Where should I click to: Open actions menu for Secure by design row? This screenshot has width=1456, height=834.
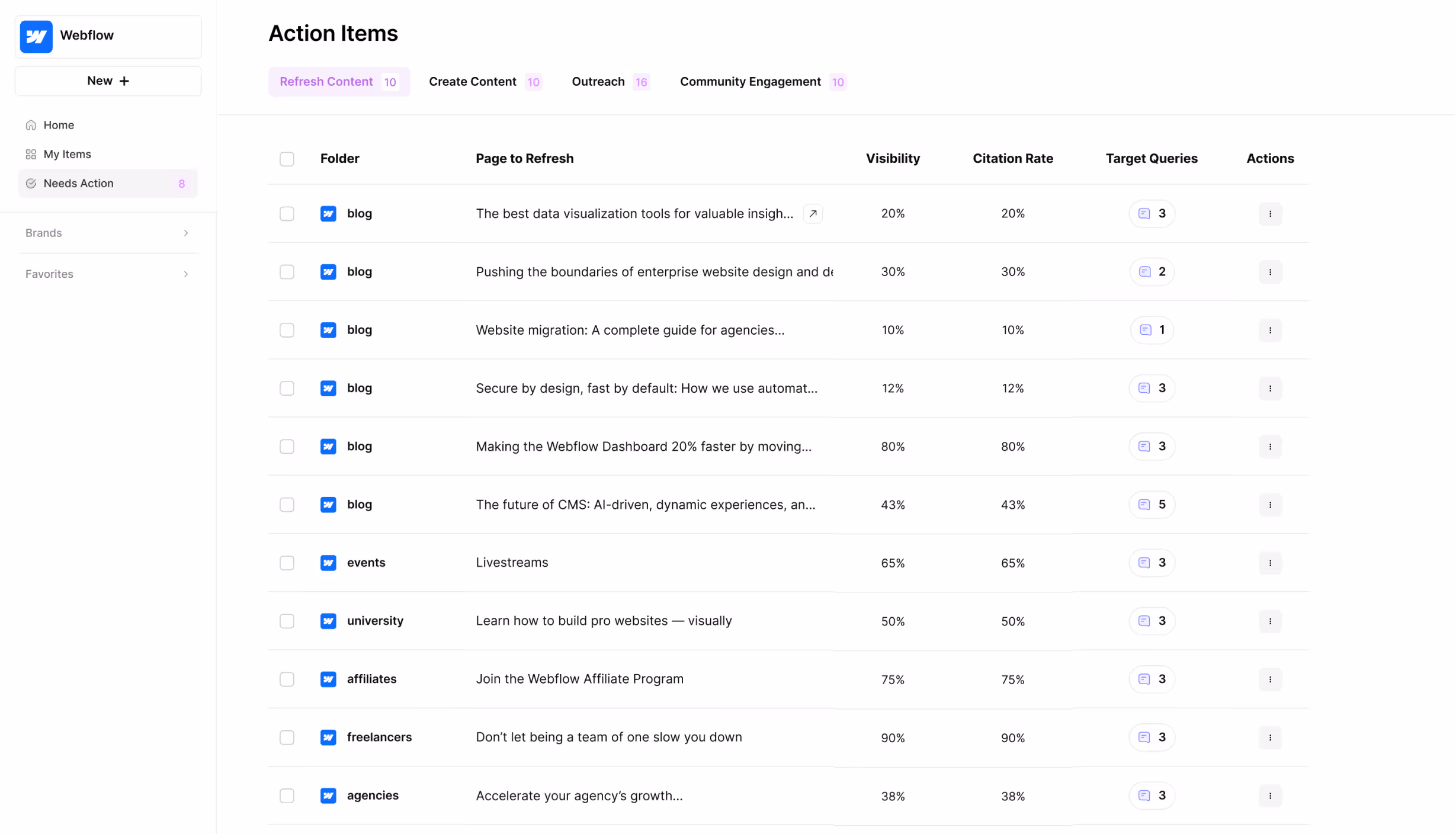(x=1270, y=389)
